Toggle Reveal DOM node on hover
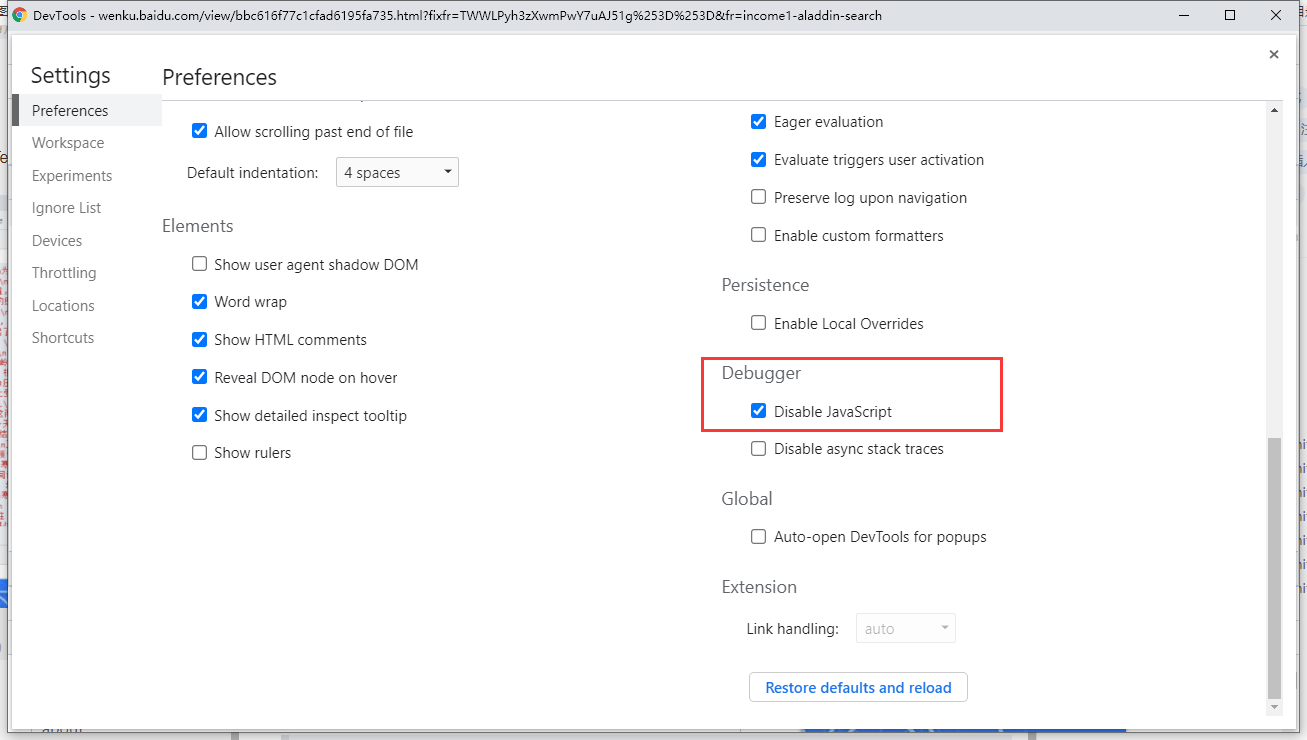This screenshot has width=1307, height=740. pyautogui.click(x=199, y=377)
